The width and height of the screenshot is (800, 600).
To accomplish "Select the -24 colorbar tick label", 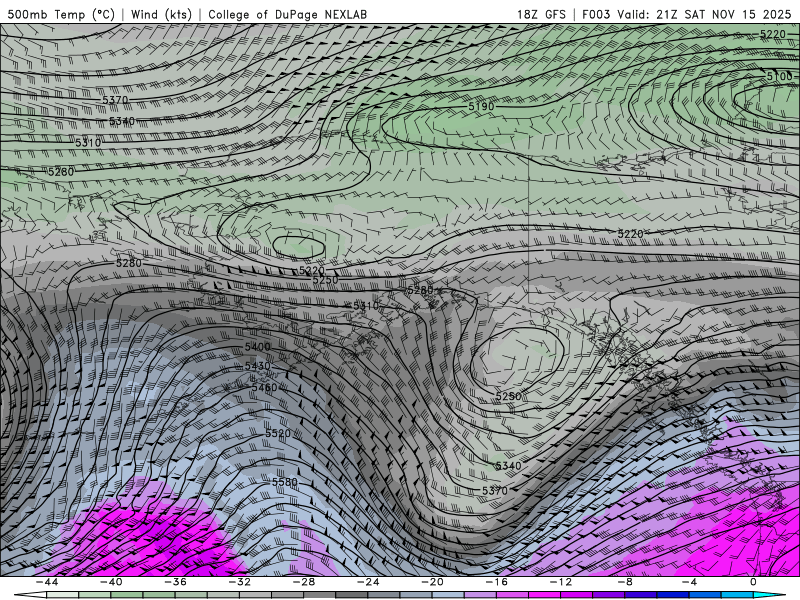I will point(368,582).
